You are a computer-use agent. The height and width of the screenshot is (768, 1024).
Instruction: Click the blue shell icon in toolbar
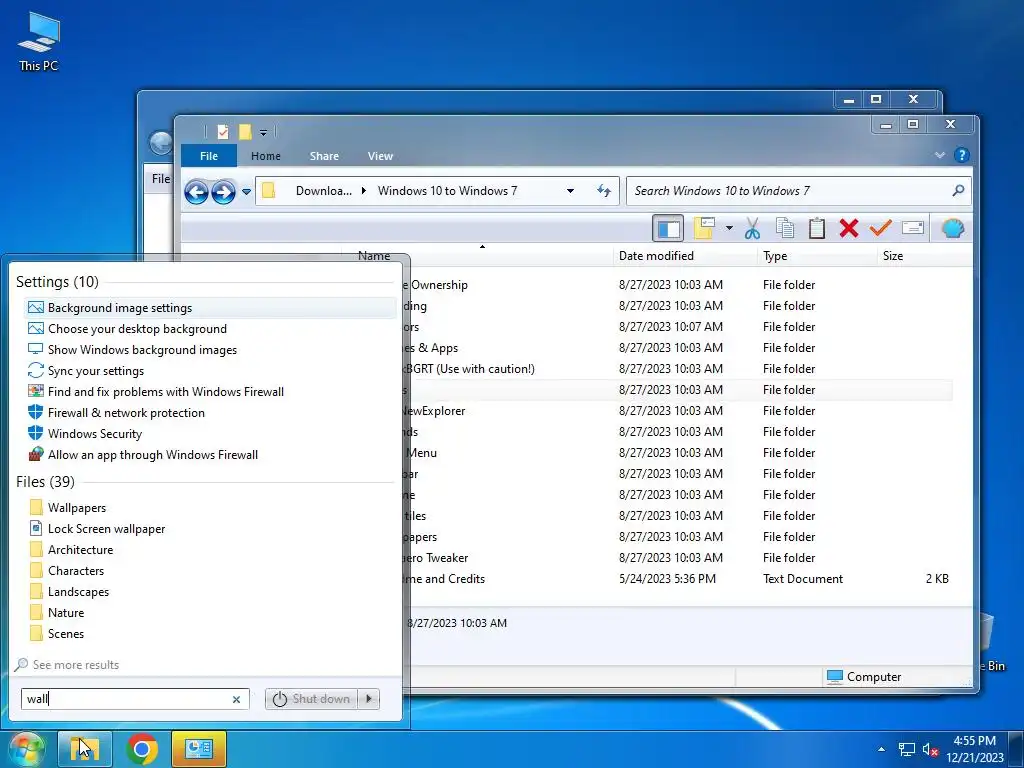(x=952, y=229)
